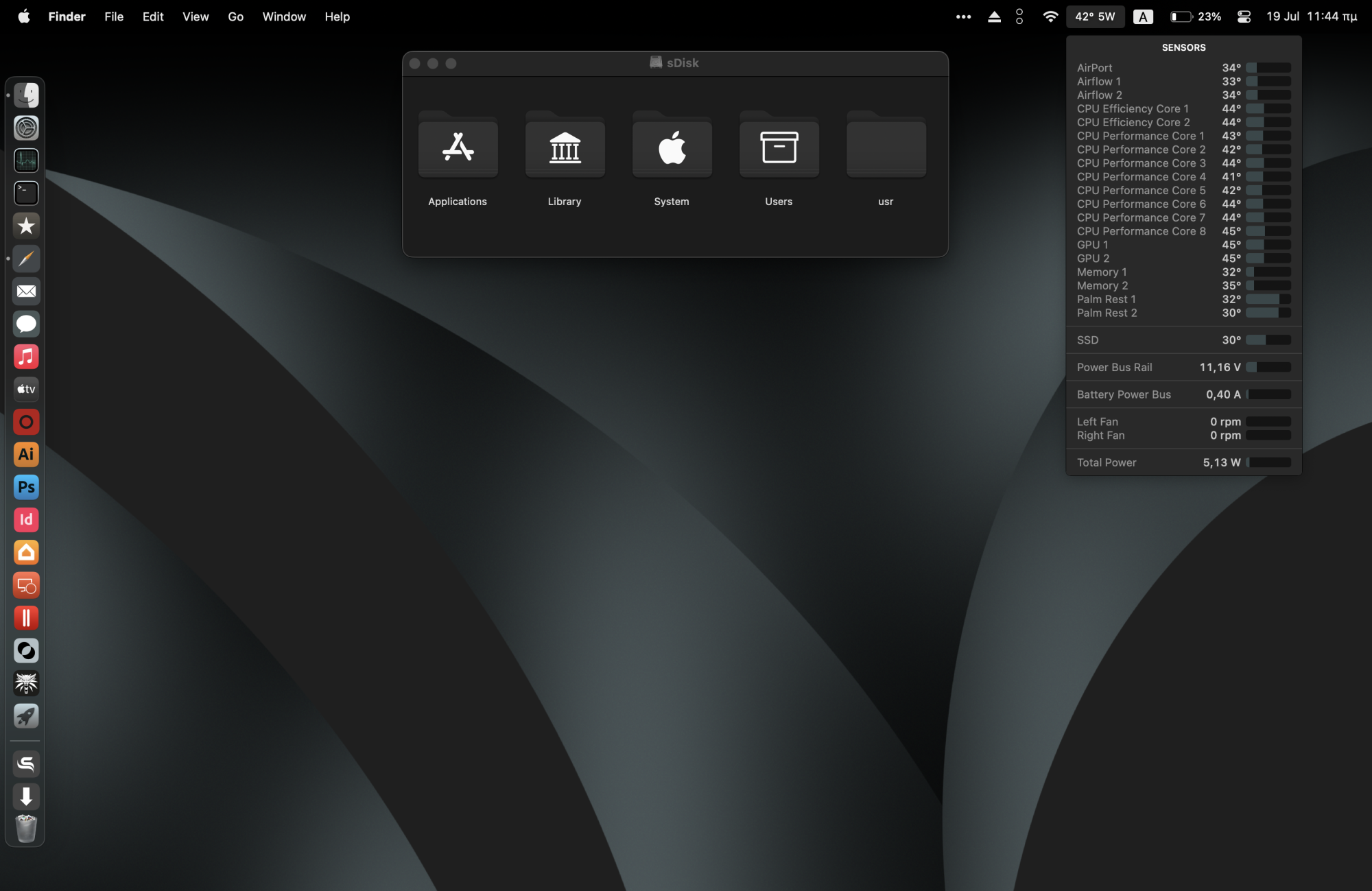Open the overlapping-circles app in the Dock
Screen dimensions: 1372x891
tap(26, 650)
